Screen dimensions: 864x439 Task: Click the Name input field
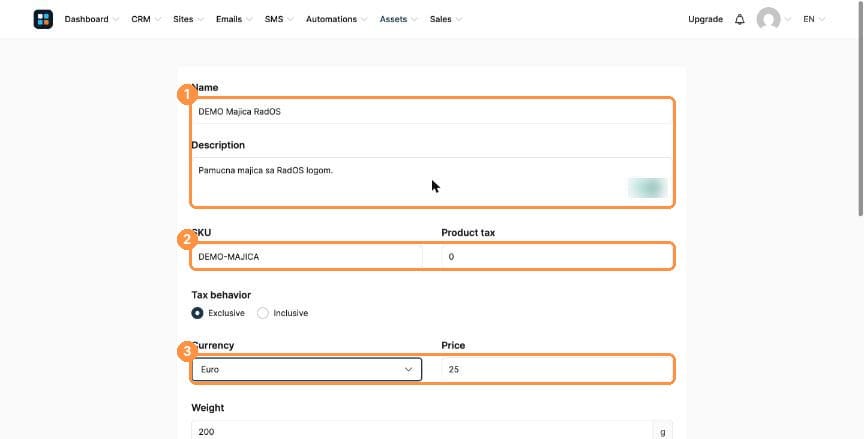pos(432,112)
